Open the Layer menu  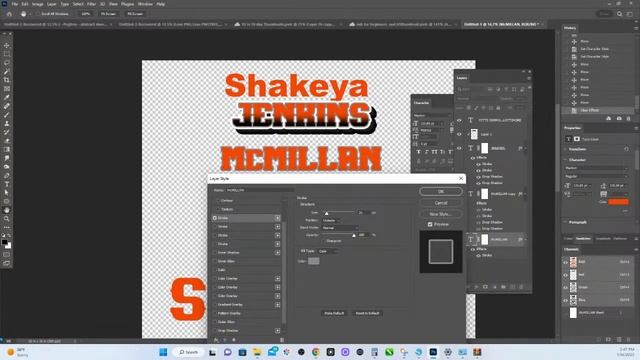51,4
